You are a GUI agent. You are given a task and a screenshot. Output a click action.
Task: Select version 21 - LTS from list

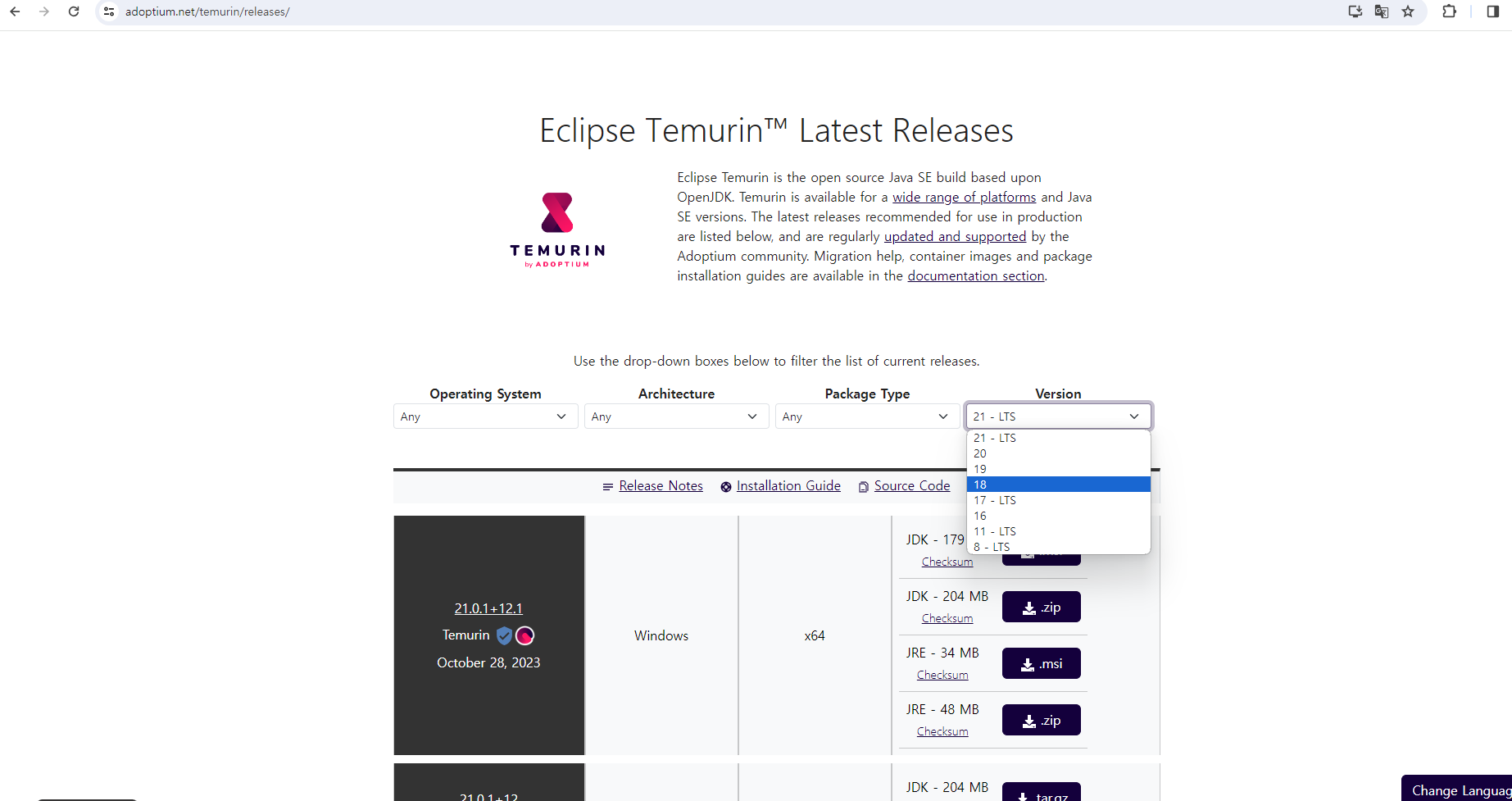[x=1058, y=438]
